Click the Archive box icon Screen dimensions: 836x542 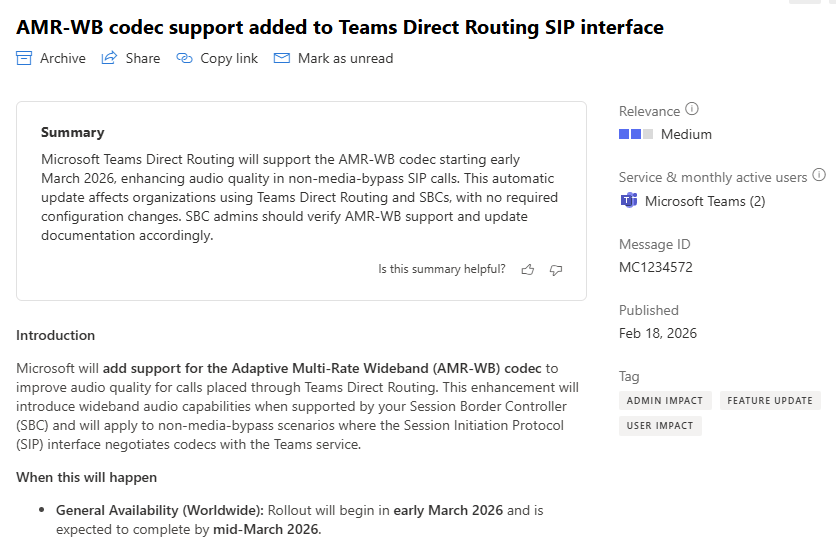click(x=25, y=58)
